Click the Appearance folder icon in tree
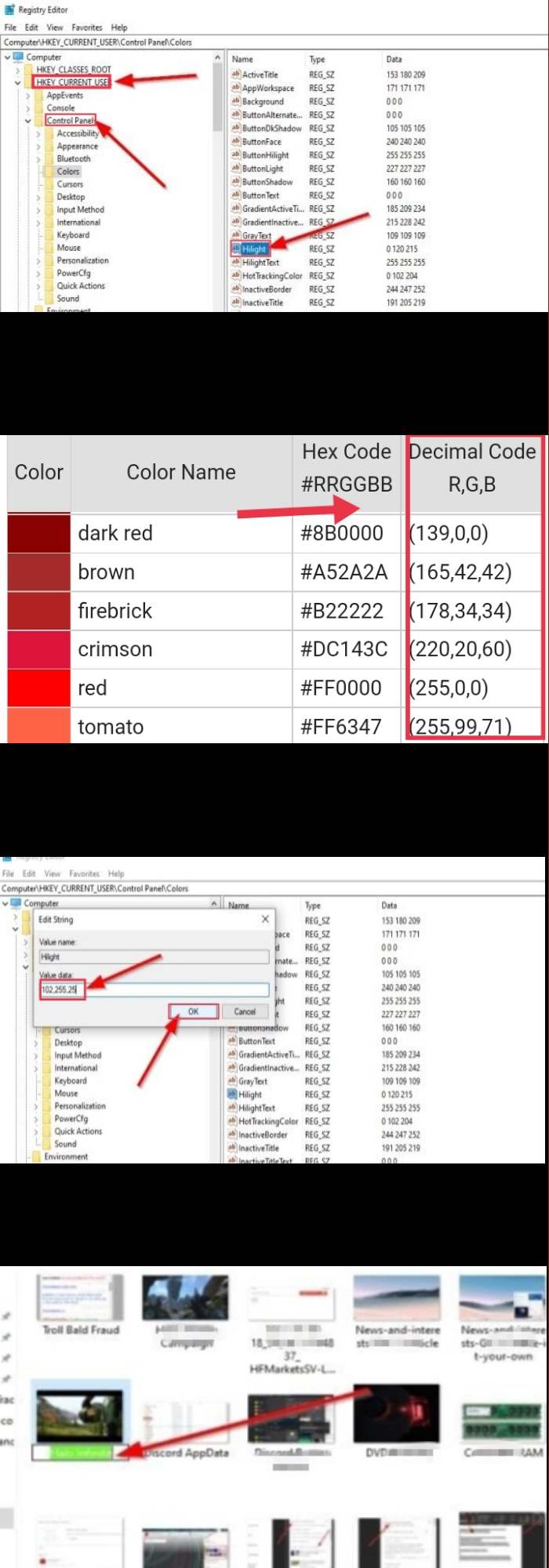This screenshot has width=549, height=1568. click(x=49, y=146)
